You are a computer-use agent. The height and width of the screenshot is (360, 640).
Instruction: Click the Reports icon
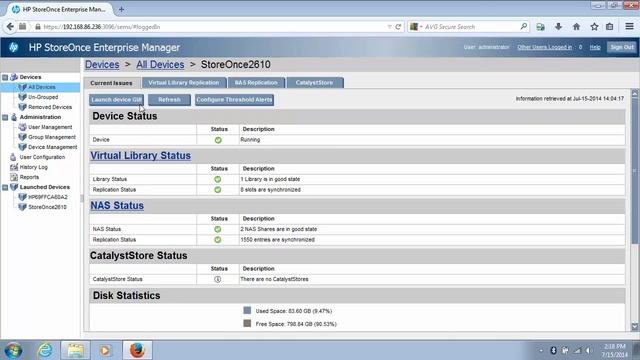pos(14,177)
